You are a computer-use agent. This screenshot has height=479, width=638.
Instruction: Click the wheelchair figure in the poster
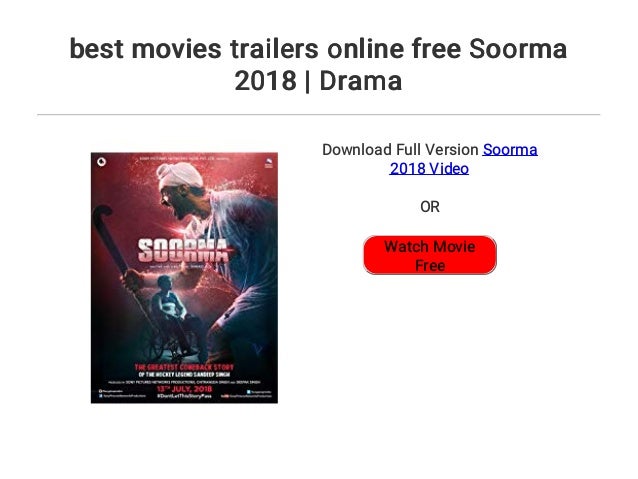171,315
